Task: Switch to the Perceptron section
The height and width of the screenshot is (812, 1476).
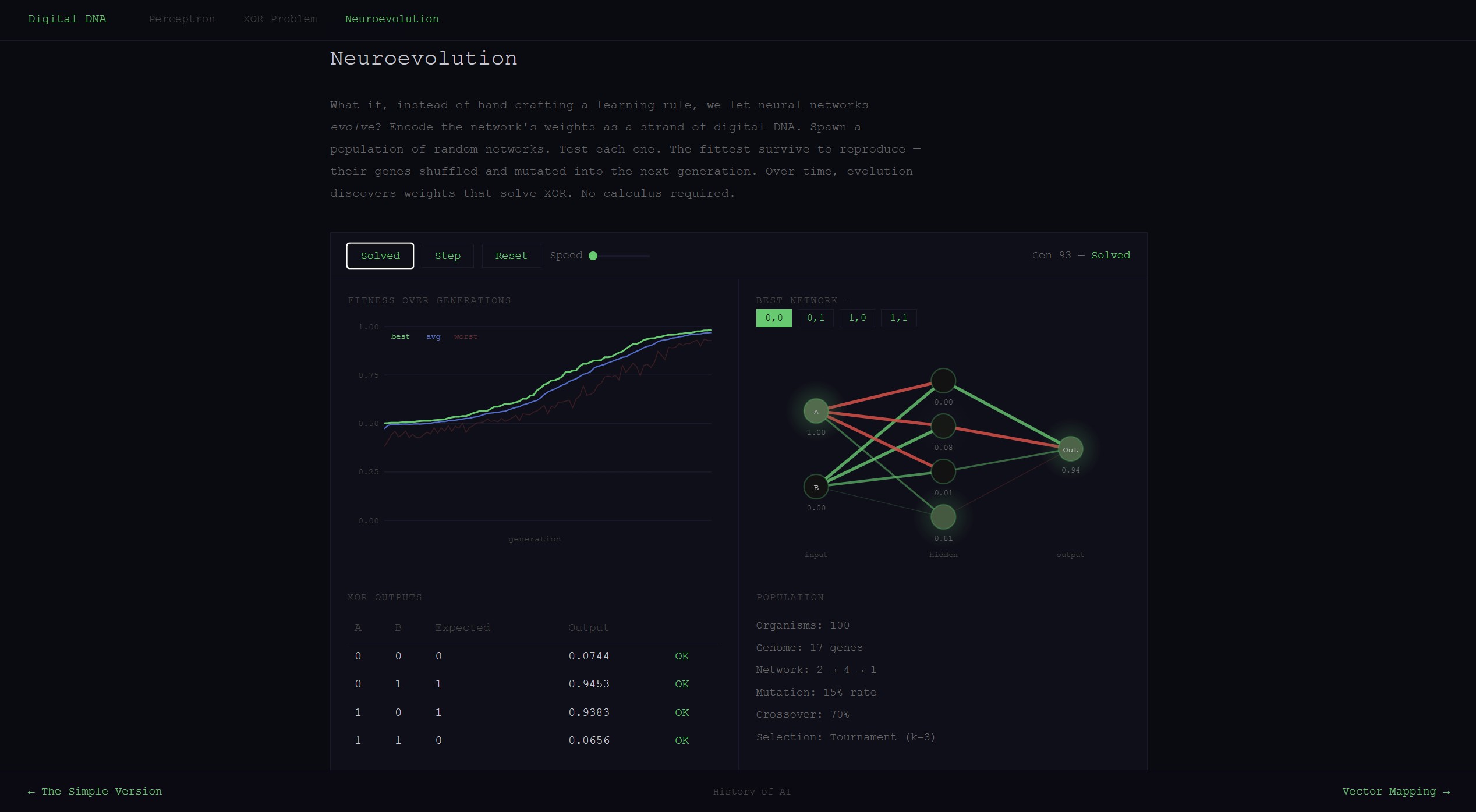Action: coord(181,19)
